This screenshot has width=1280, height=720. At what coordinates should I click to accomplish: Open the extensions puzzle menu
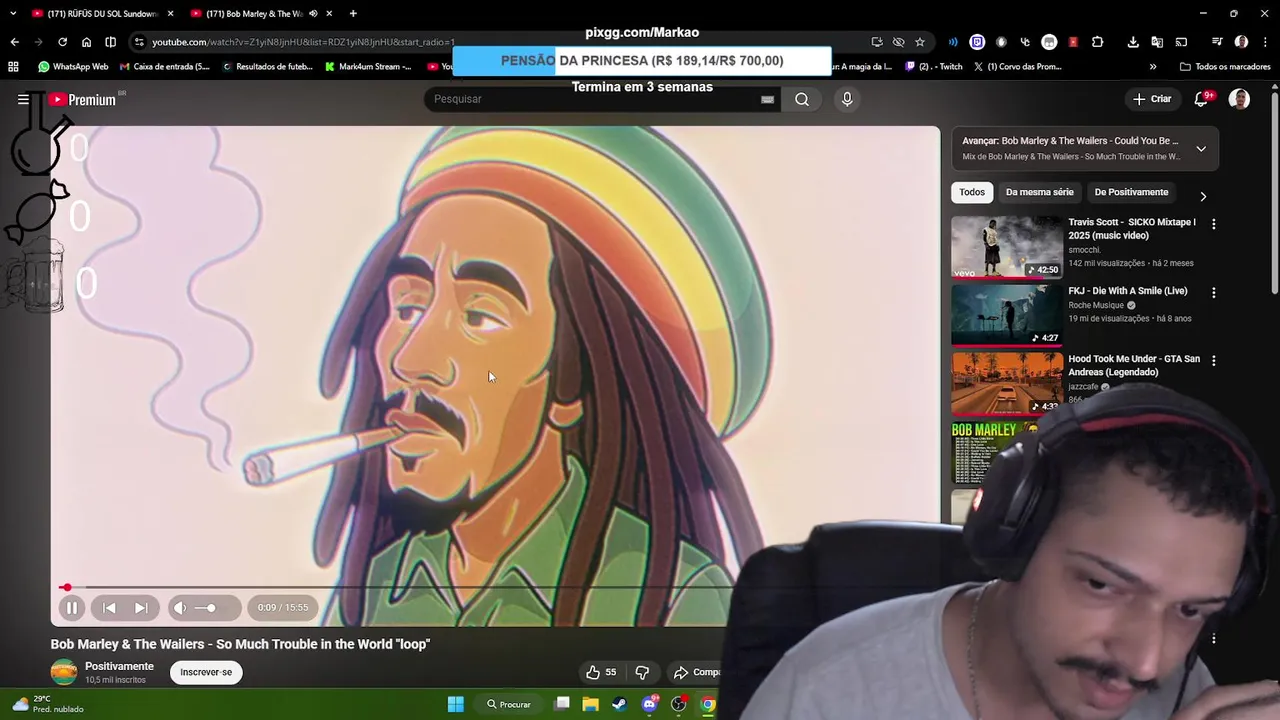[1097, 42]
